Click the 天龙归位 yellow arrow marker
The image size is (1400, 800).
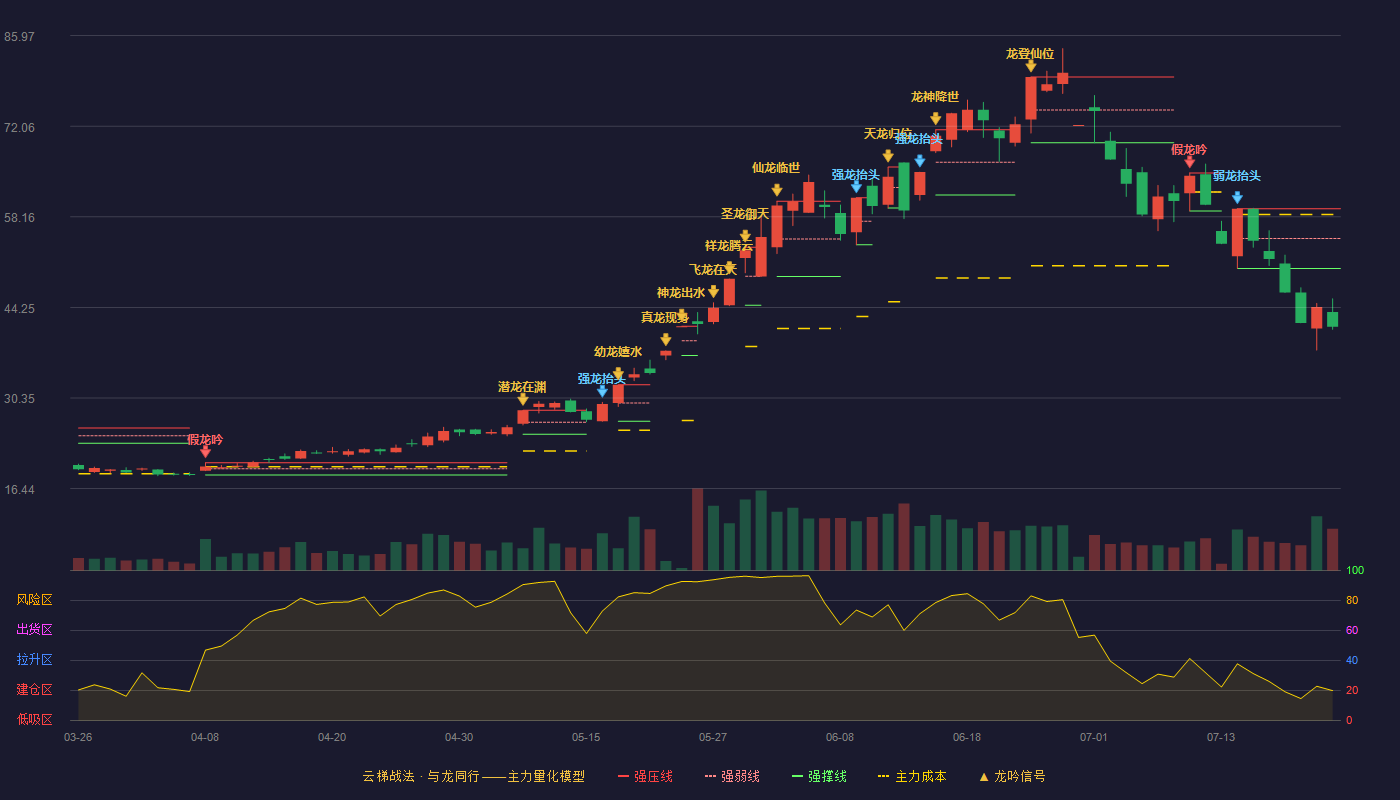(887, 156)
